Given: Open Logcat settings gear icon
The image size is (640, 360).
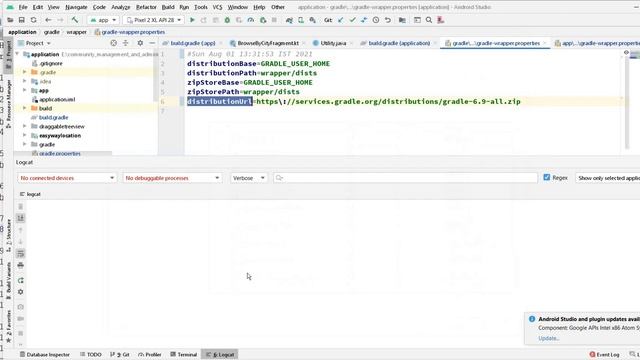Looking at the screenshot, I should (x=21, y=292).
